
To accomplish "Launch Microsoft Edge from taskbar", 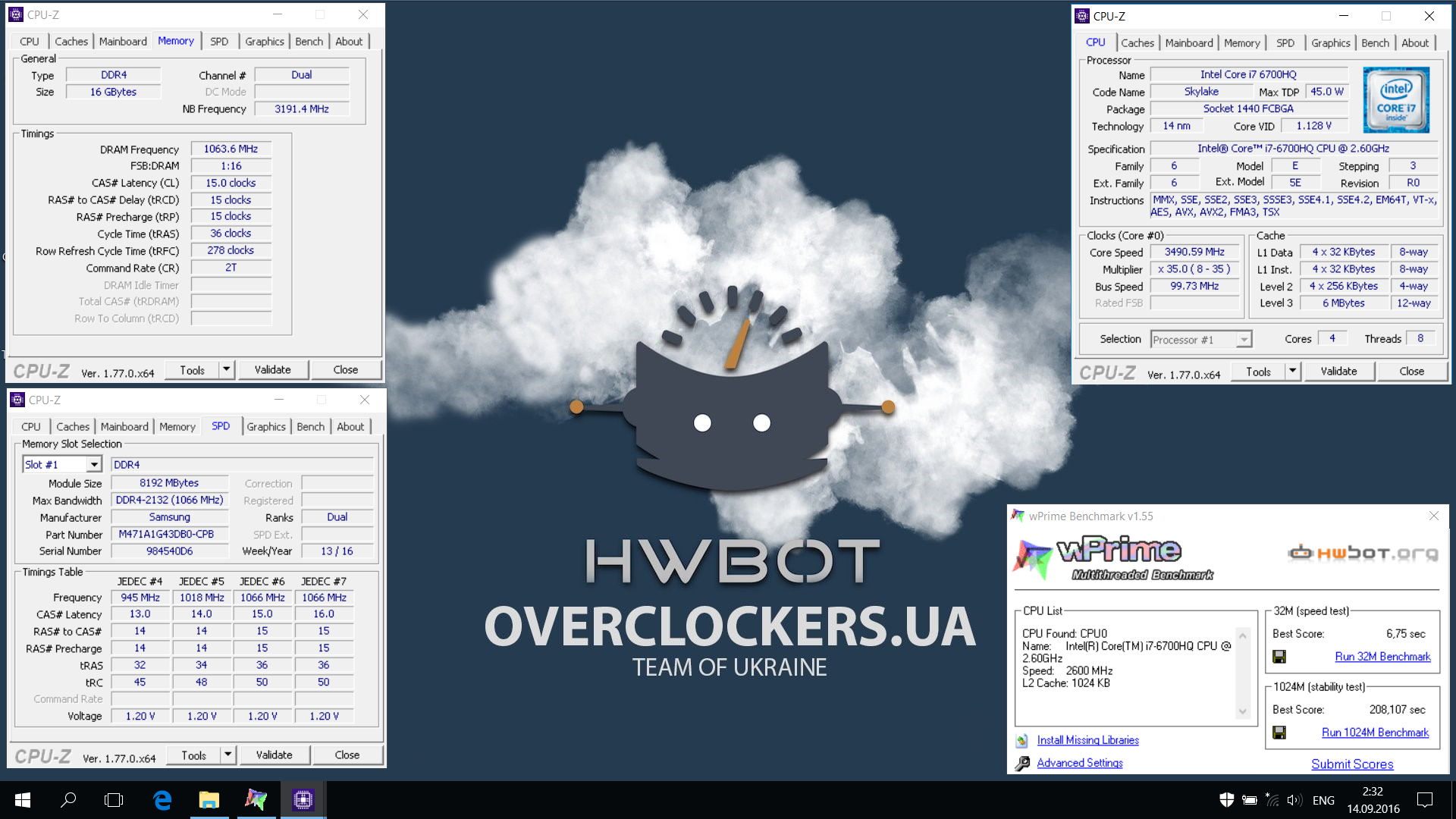I will [162, 799].
